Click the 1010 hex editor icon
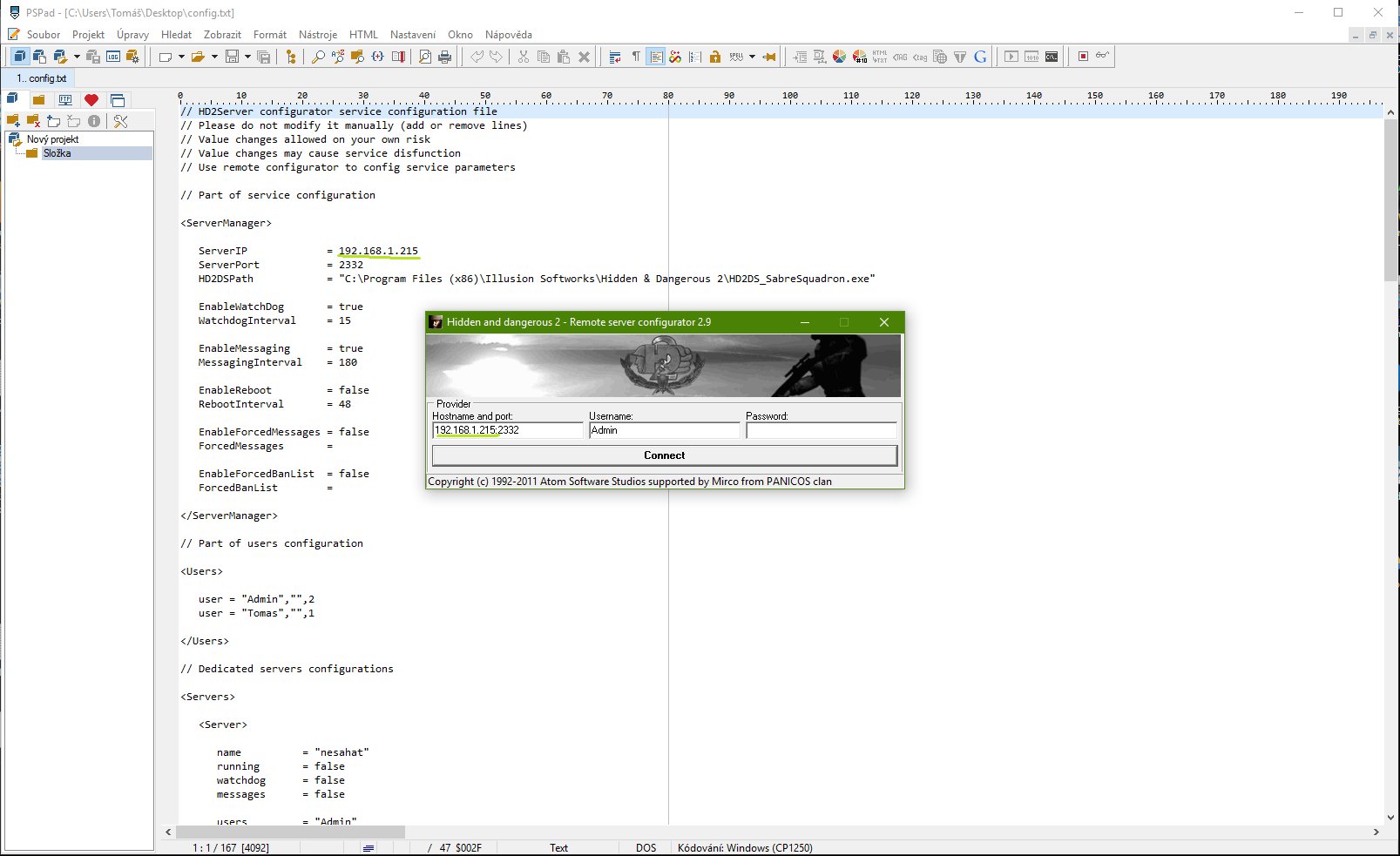 pos(1031,57)
